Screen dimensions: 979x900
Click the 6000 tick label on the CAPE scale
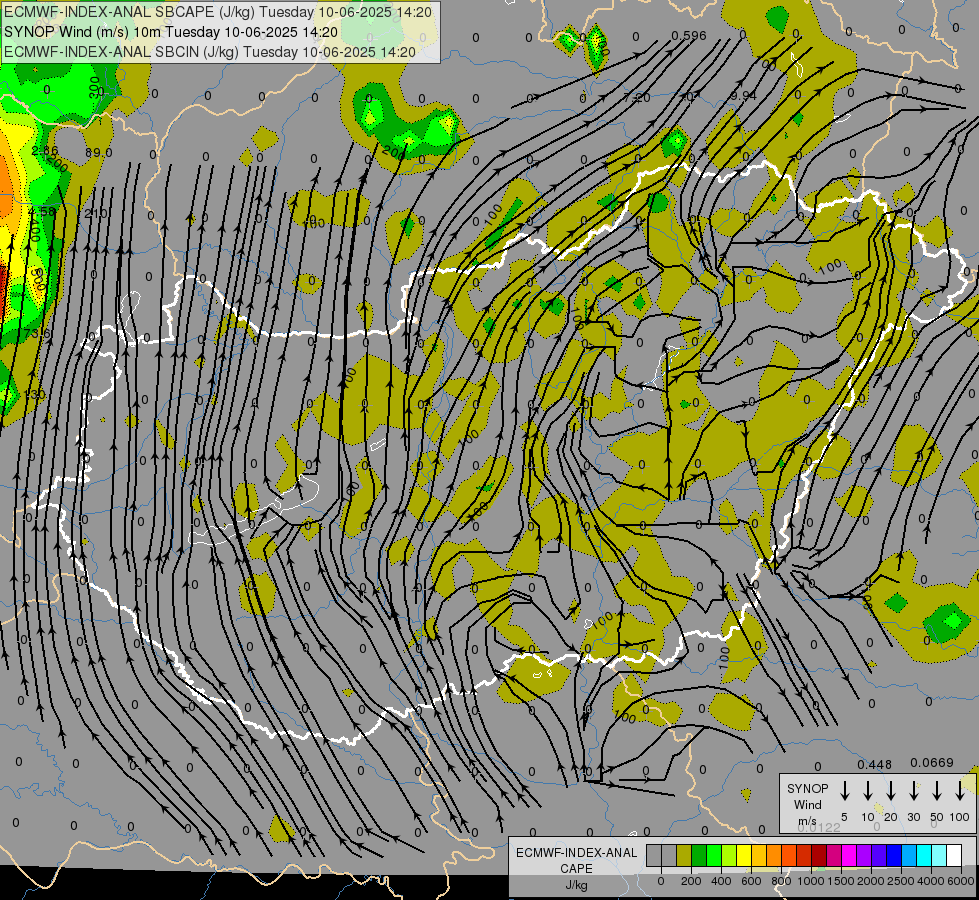coord(962,881)
